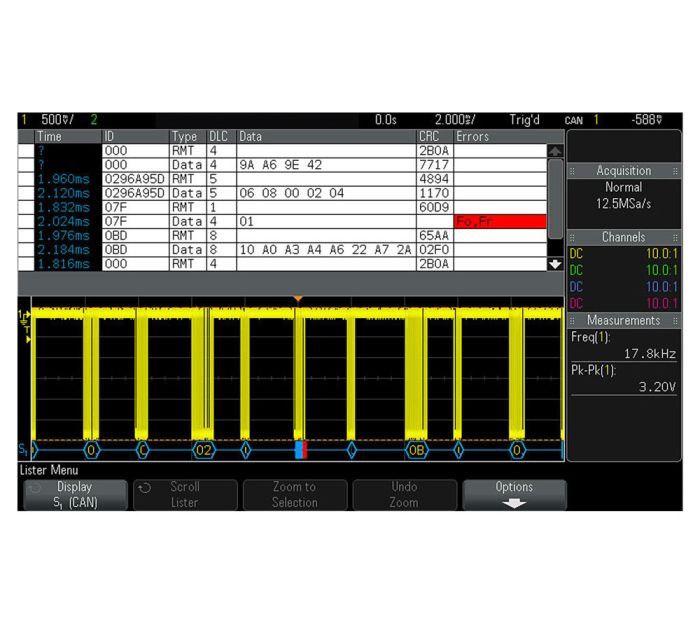Click the timebase 2.000ms/ readout
The width and height of the screenshot is (700, 640).
click(x=455, y=120)
